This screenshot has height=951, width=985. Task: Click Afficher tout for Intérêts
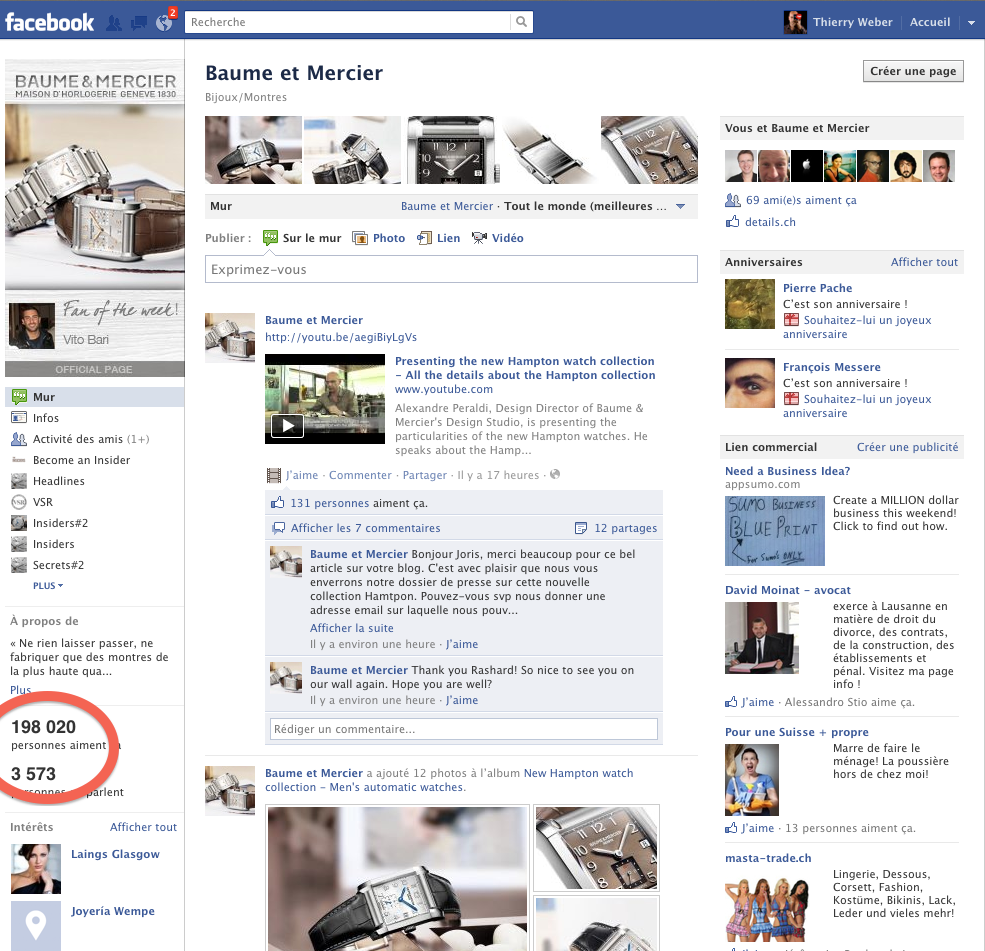pos(143,827)
